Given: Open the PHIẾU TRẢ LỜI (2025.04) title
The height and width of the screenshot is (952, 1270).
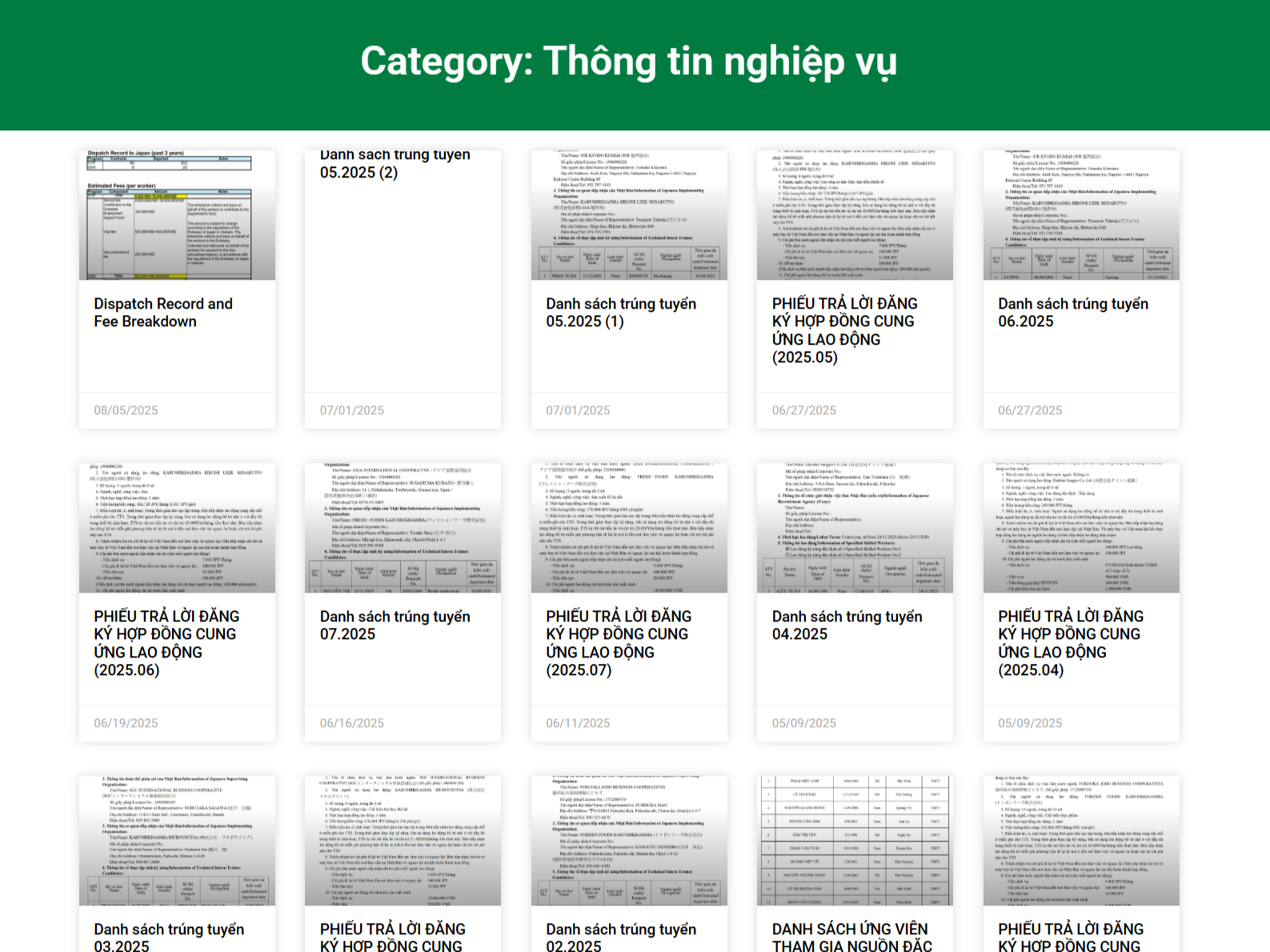Looking at the screenshot, I should (x=1071, y=643).
